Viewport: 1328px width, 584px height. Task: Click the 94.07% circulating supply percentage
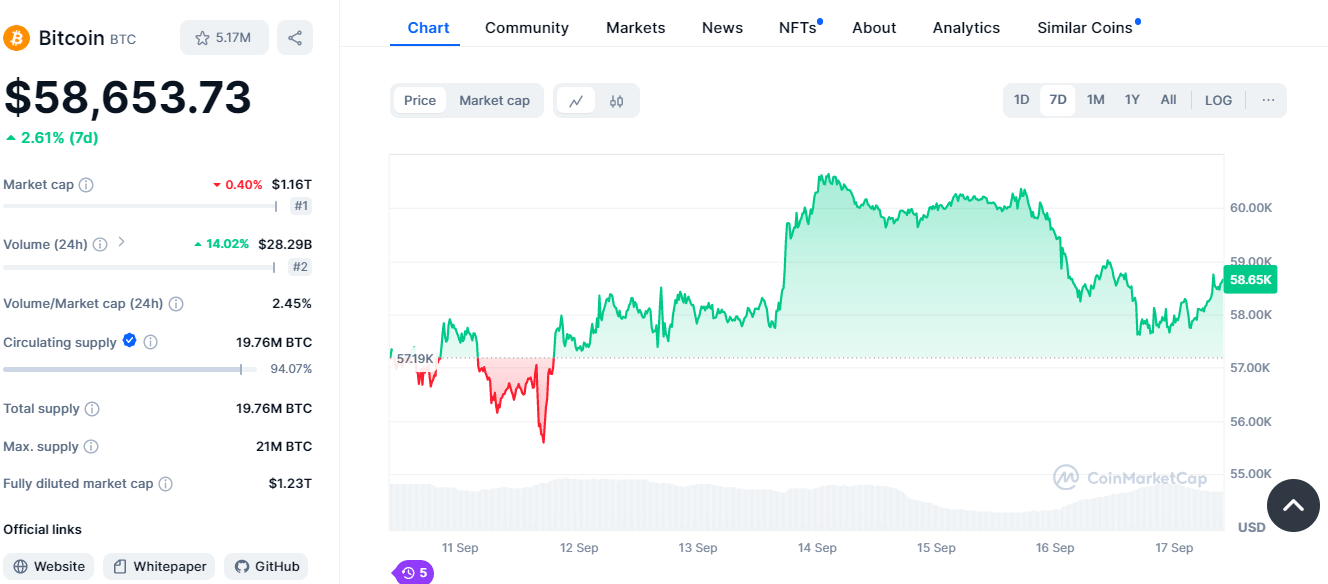[291, 369]
